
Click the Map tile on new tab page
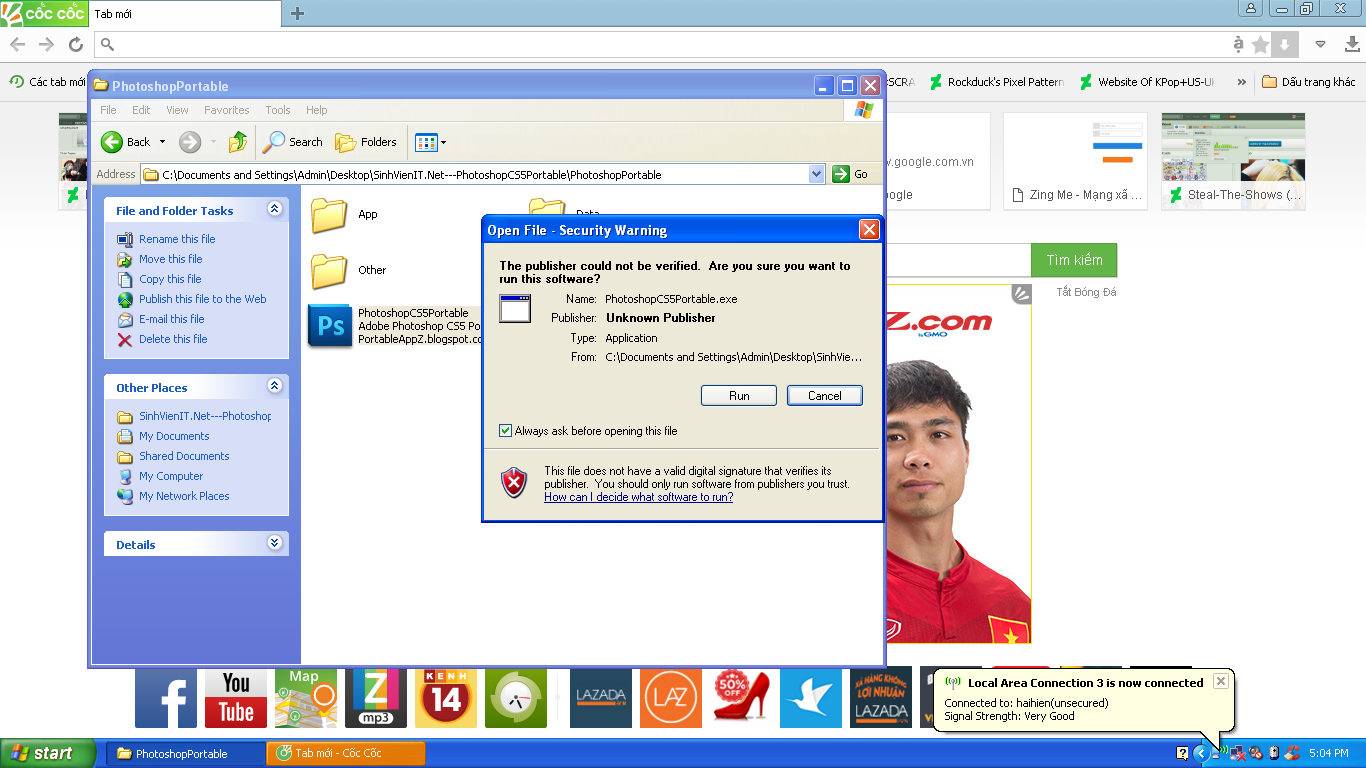pyautogui.click(x=306, y=697)
